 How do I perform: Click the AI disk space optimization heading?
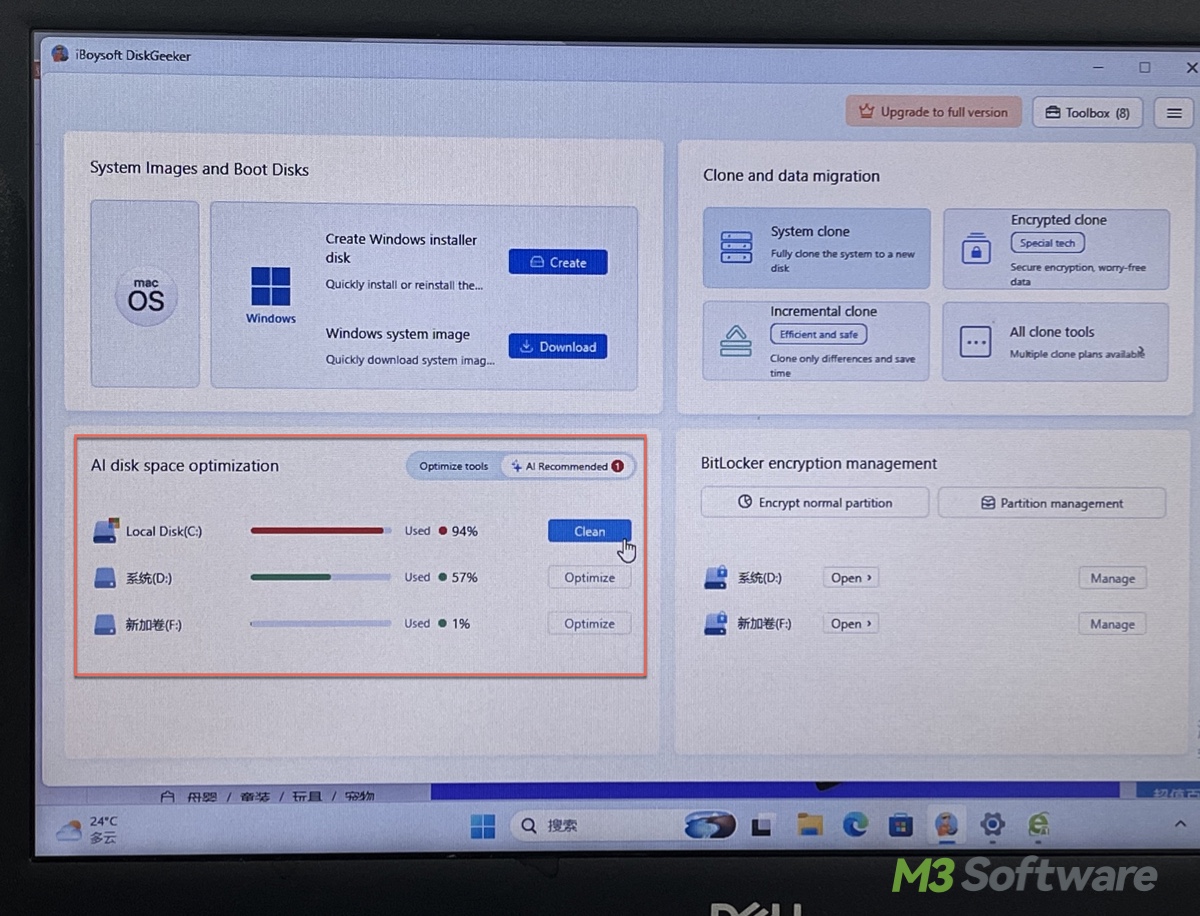click(185, 466)
